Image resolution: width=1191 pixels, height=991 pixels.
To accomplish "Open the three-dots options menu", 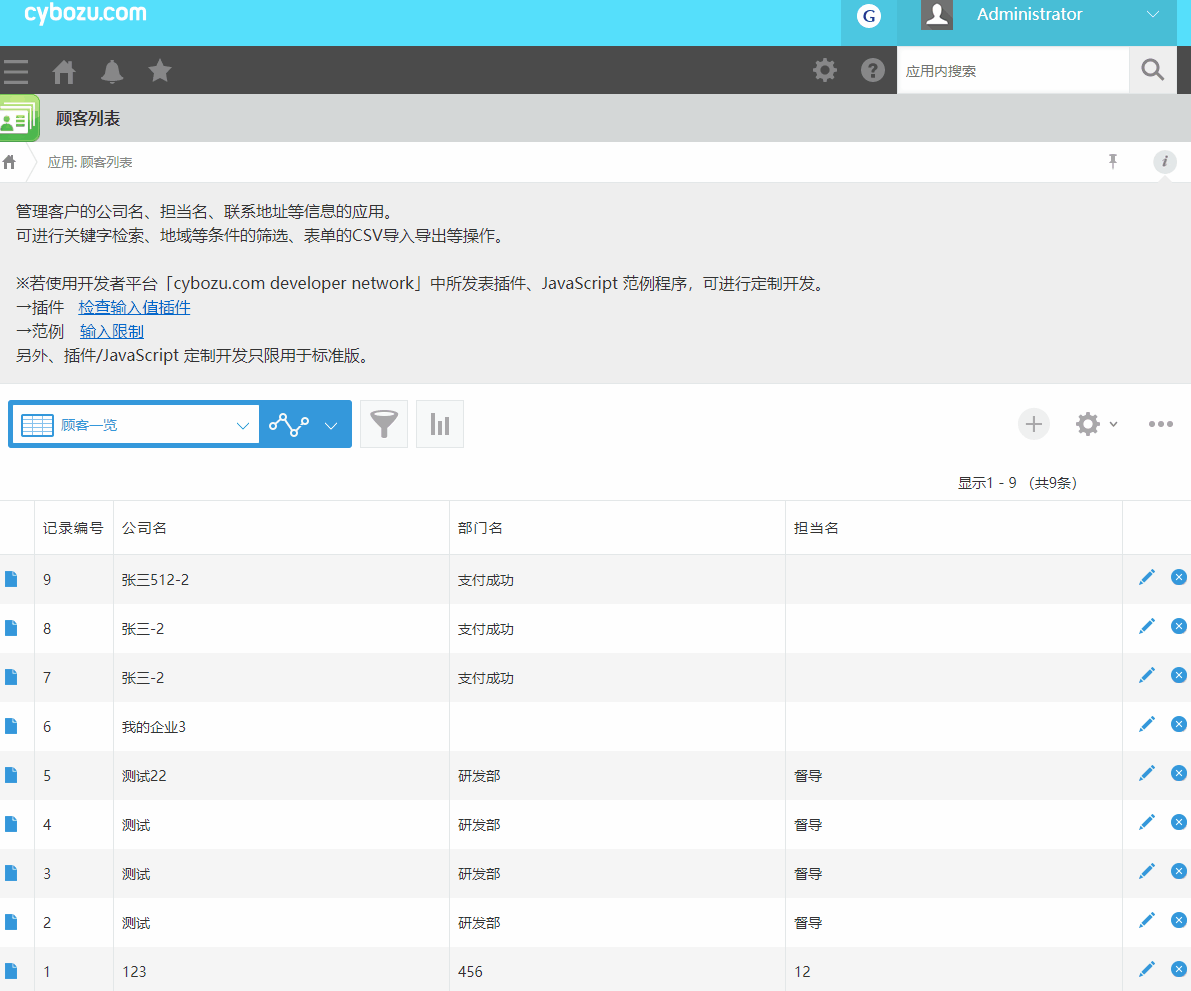I will click(x=1160, y=424).
